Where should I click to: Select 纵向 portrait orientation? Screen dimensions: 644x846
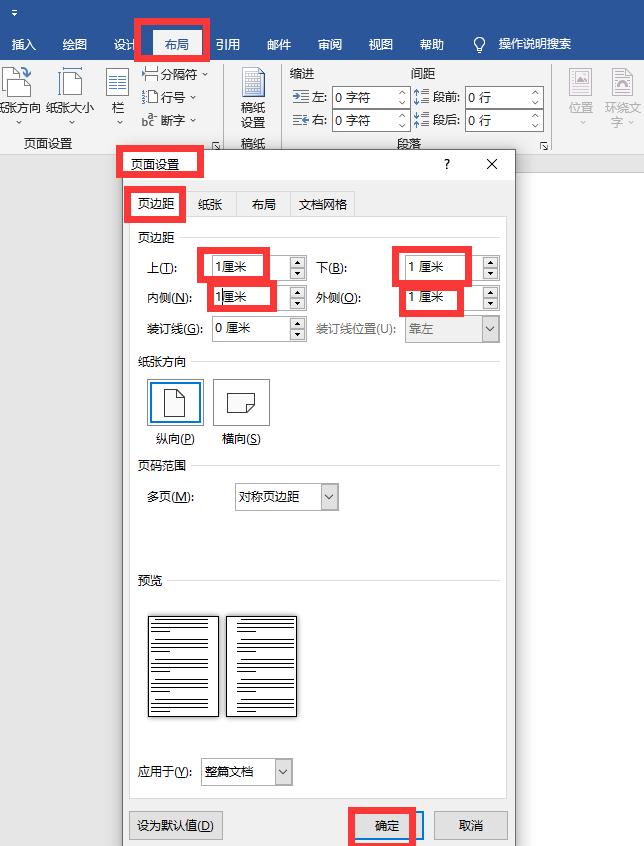pos(175,402)
